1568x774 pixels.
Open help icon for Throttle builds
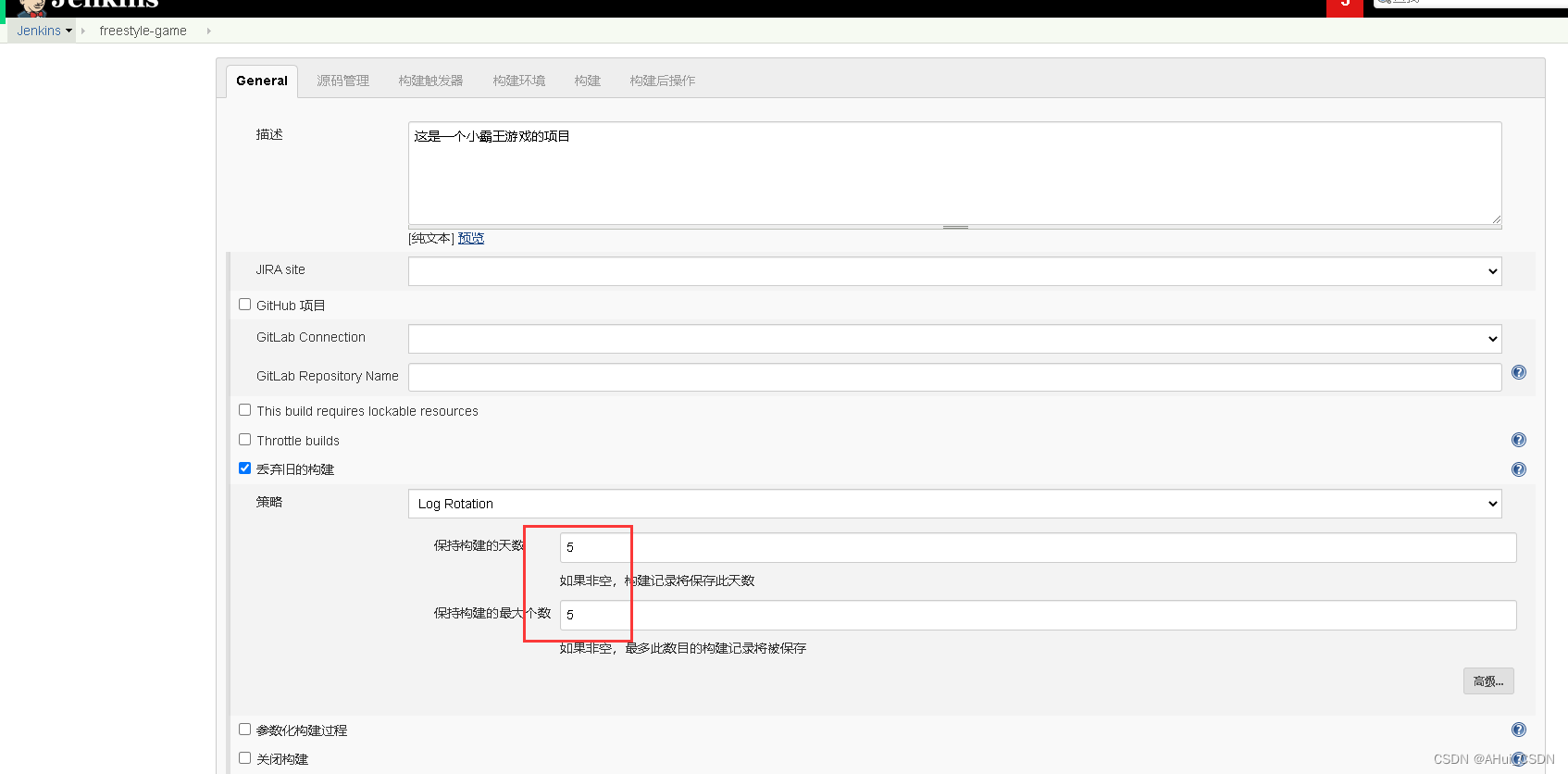pyautogui.click(x=1519, y=440)
